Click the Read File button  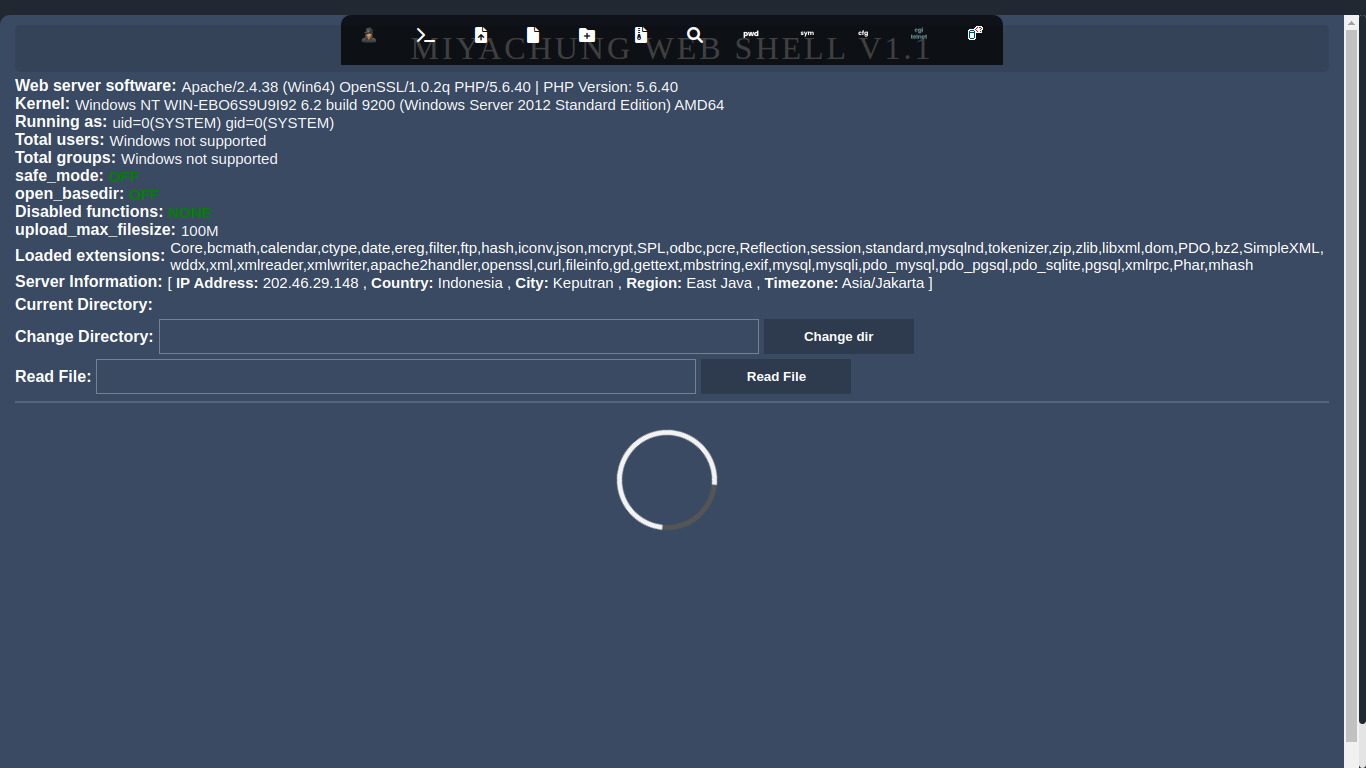coord(776,377)
